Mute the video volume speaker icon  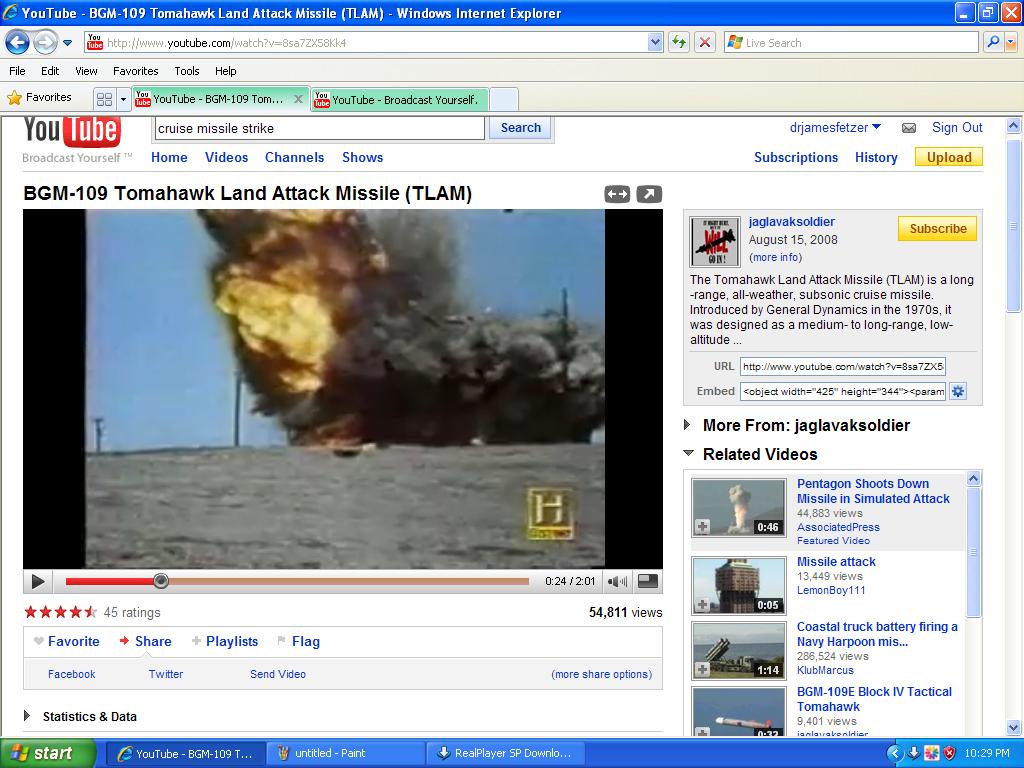point(617,581)
